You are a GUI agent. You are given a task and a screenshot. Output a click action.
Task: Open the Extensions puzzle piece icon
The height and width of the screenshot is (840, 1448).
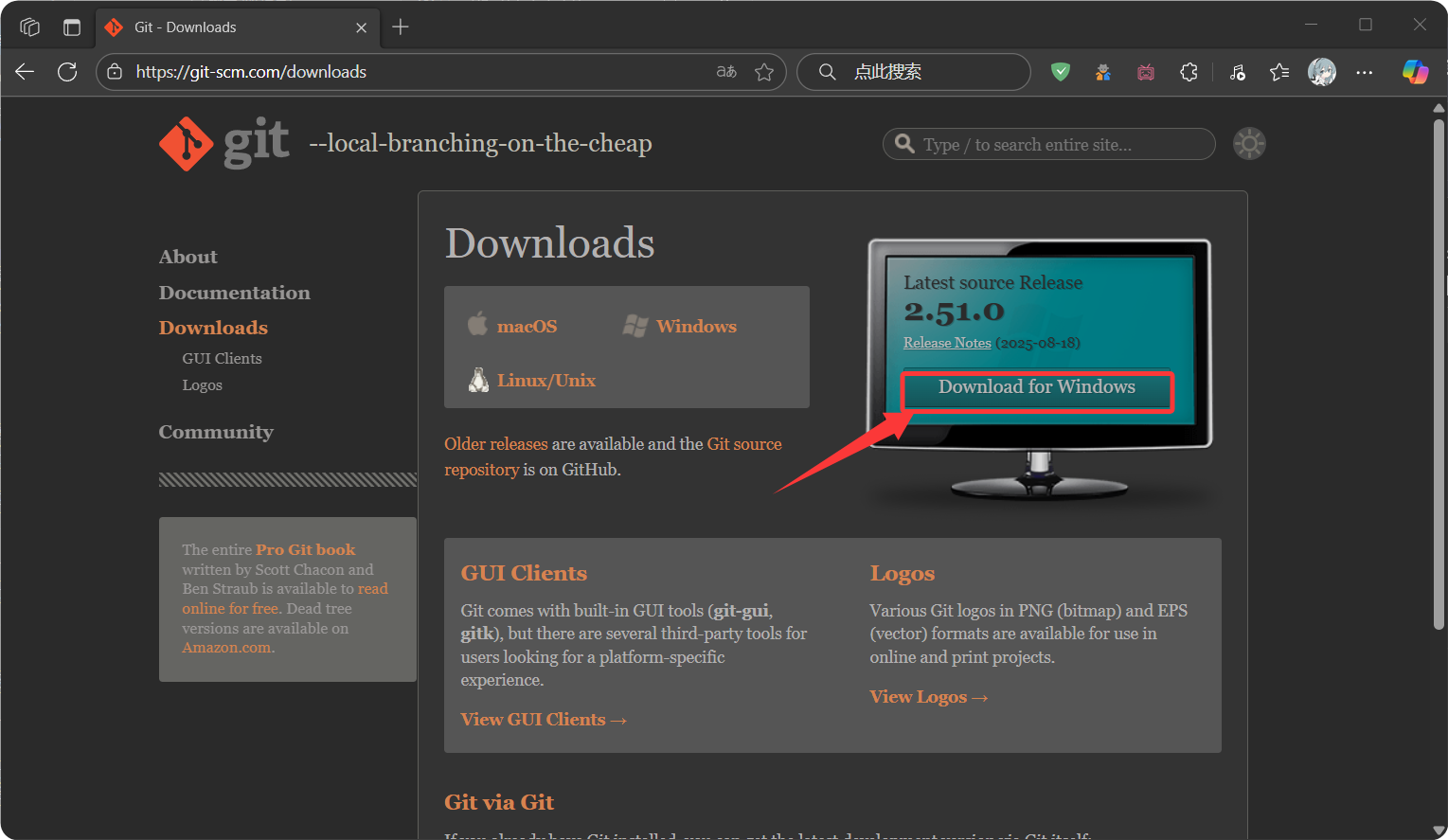click(1189, 72)
